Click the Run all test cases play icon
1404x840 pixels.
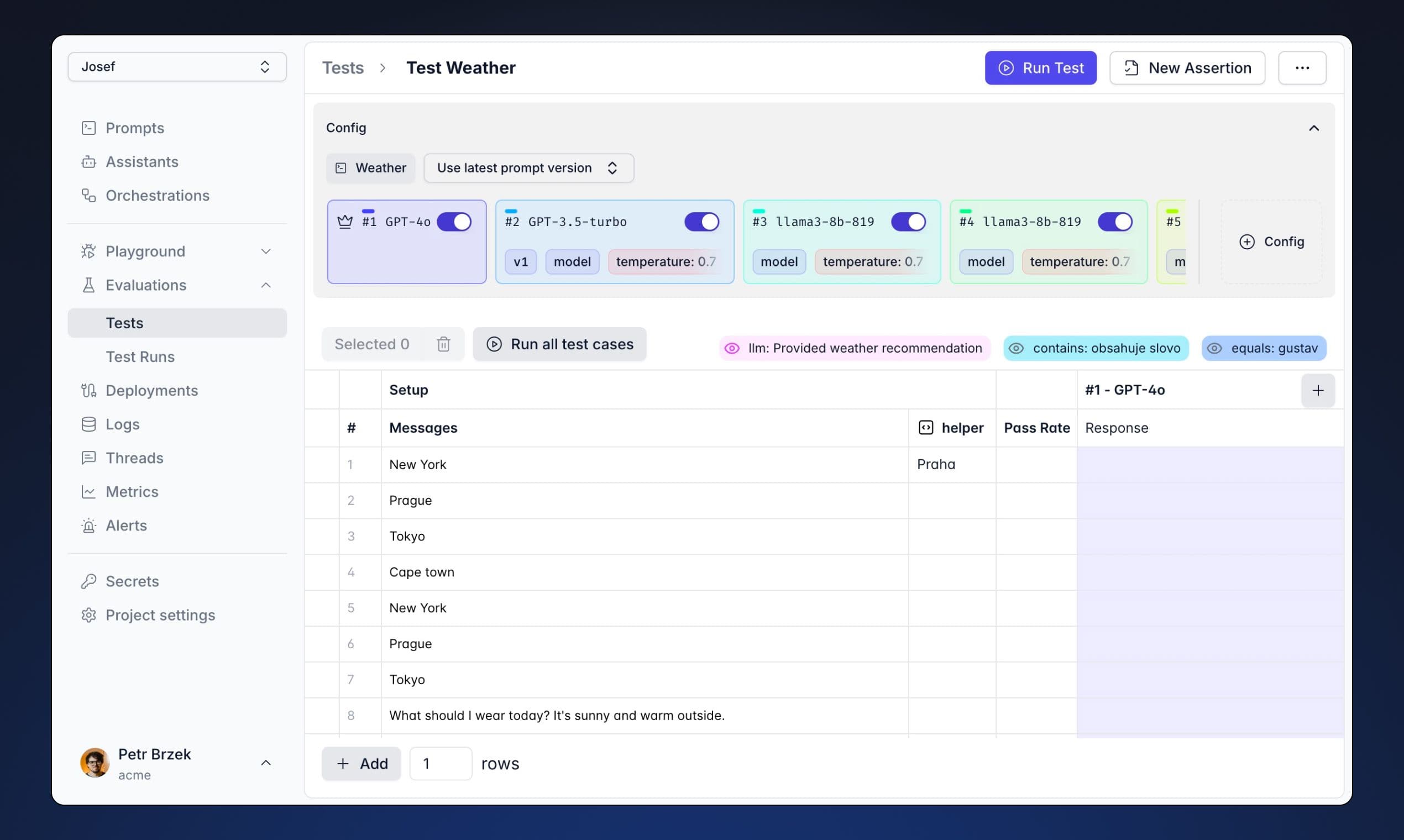tap(494, 344)
